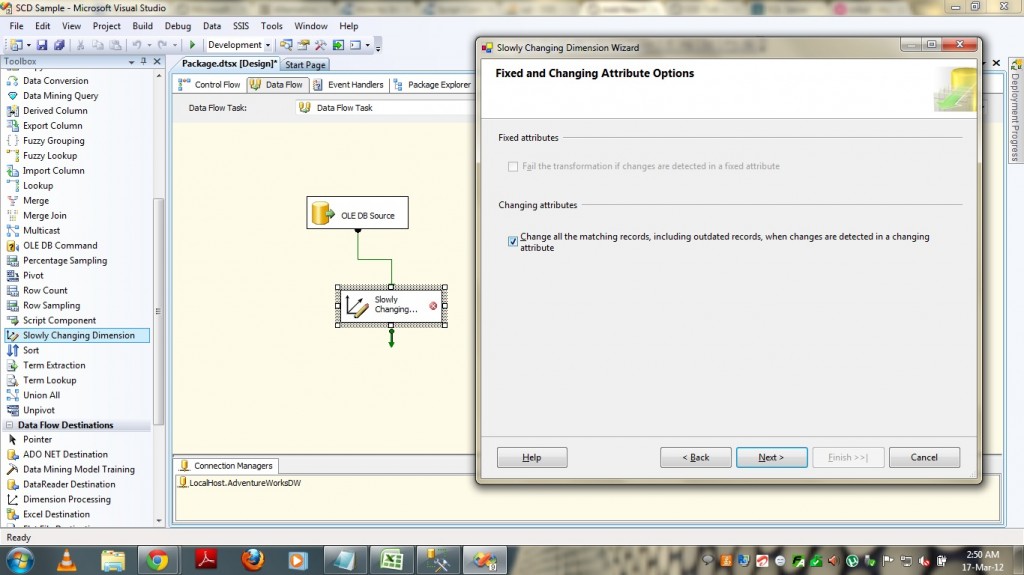Click the OLE DB Source component

pyautogui.click(x=358, y=215)
